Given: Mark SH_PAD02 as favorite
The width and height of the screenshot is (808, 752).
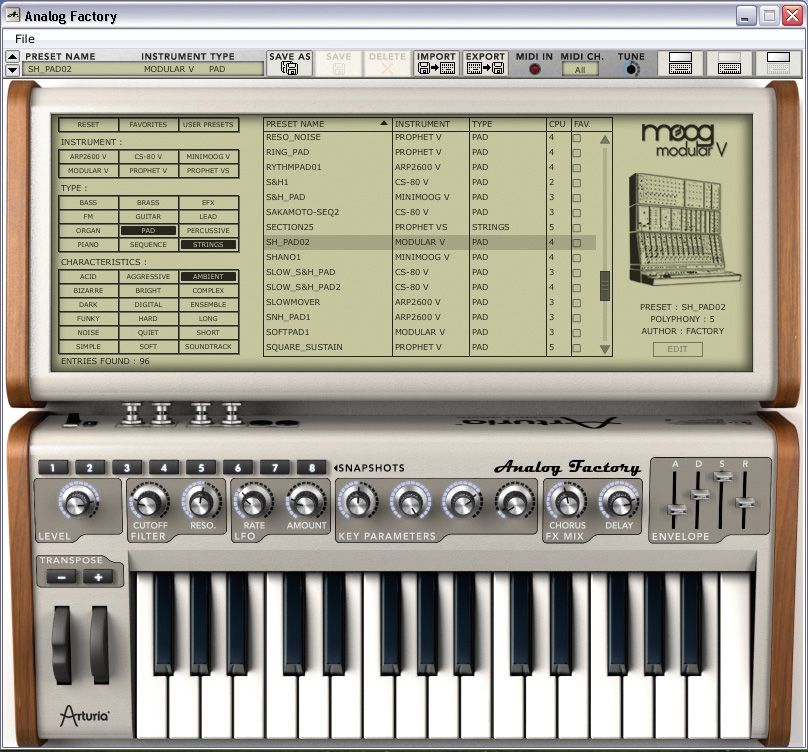Looking at the screenshot, I should tap(577, 243).
